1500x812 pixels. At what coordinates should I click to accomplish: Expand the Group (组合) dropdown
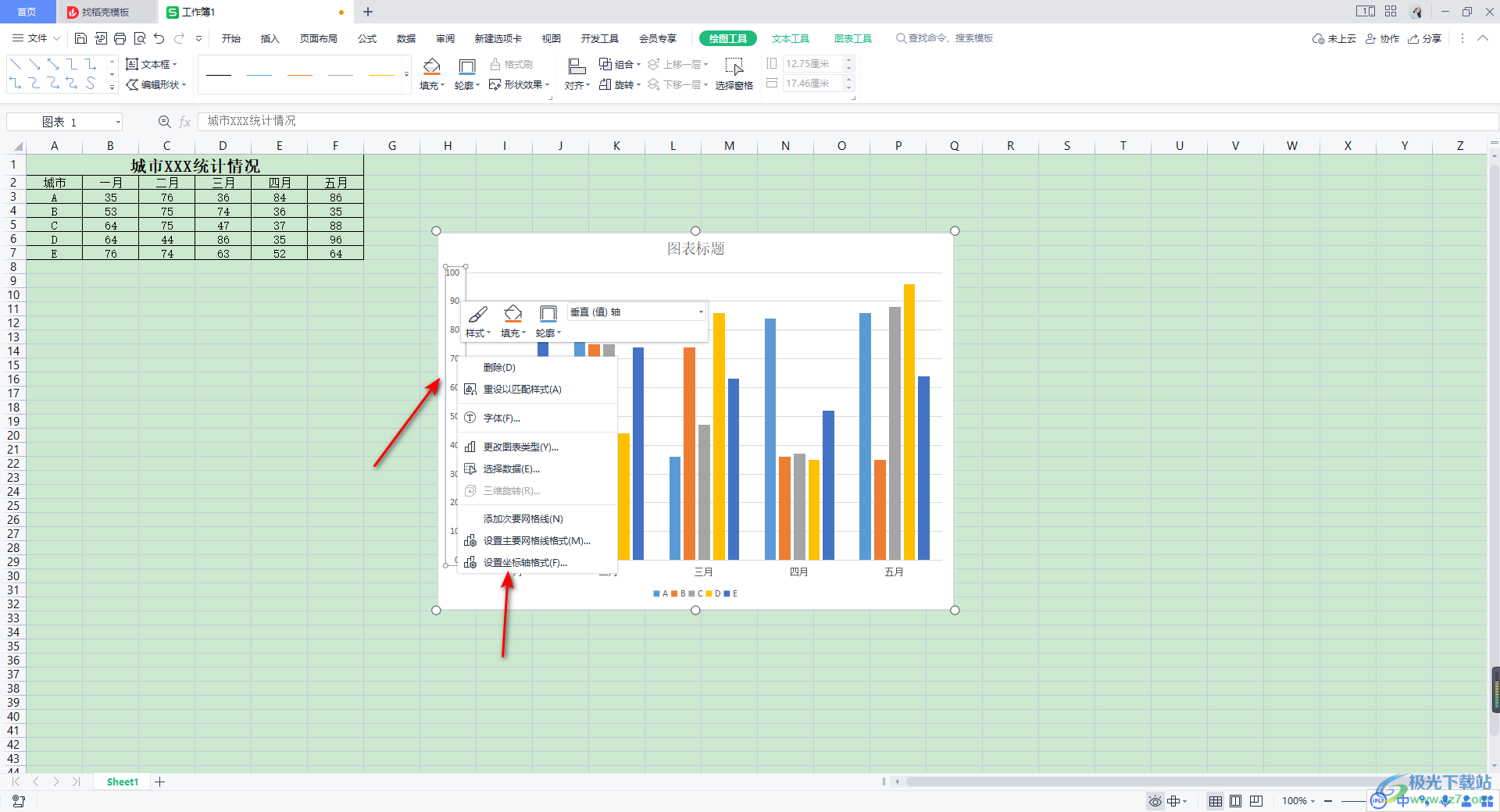638,64
